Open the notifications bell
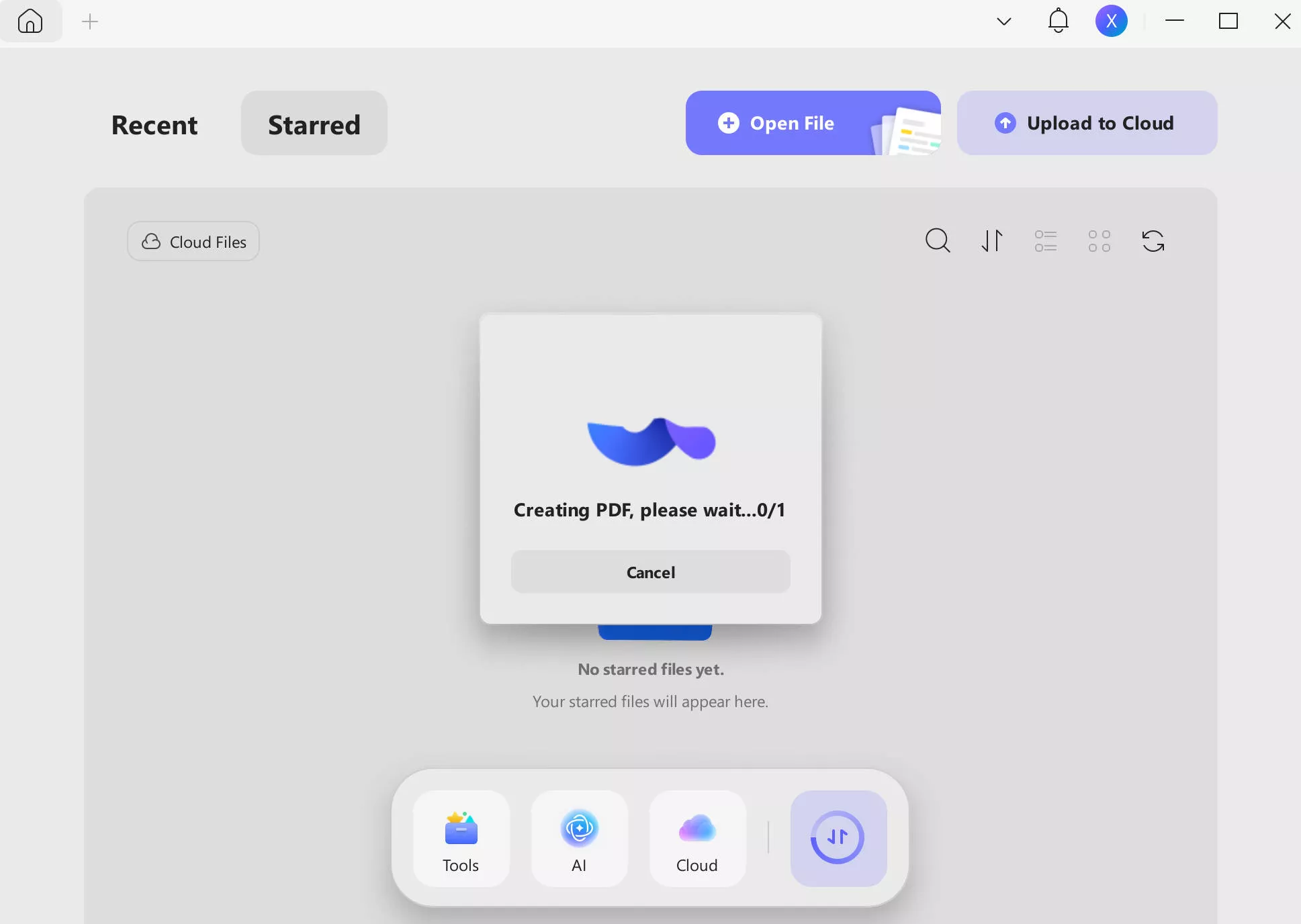The width and height of the screenshot is (1301, 924). coord(1058,21)
